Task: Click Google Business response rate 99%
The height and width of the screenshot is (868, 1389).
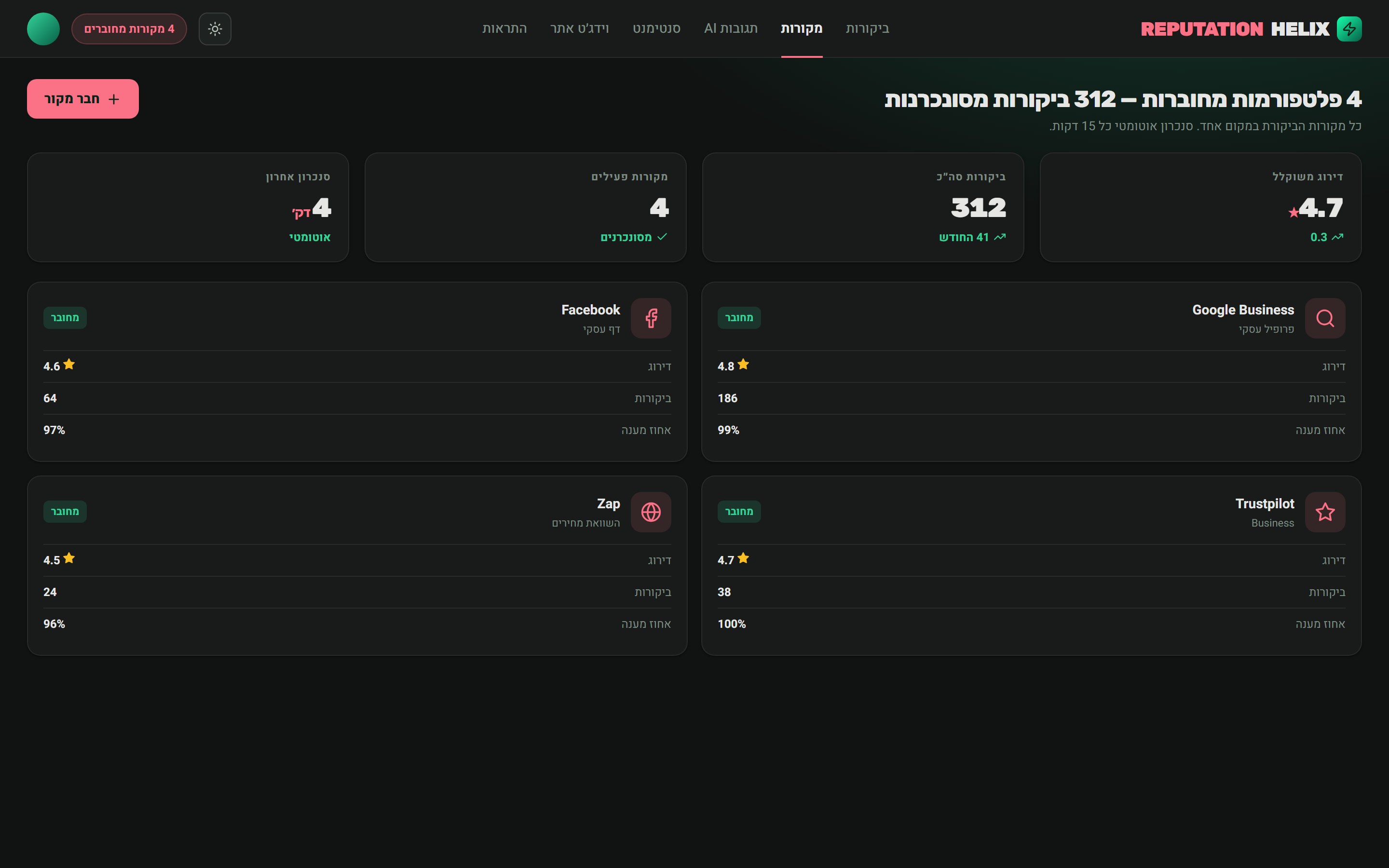Action: pyautogui.click(x=728, y=431)
